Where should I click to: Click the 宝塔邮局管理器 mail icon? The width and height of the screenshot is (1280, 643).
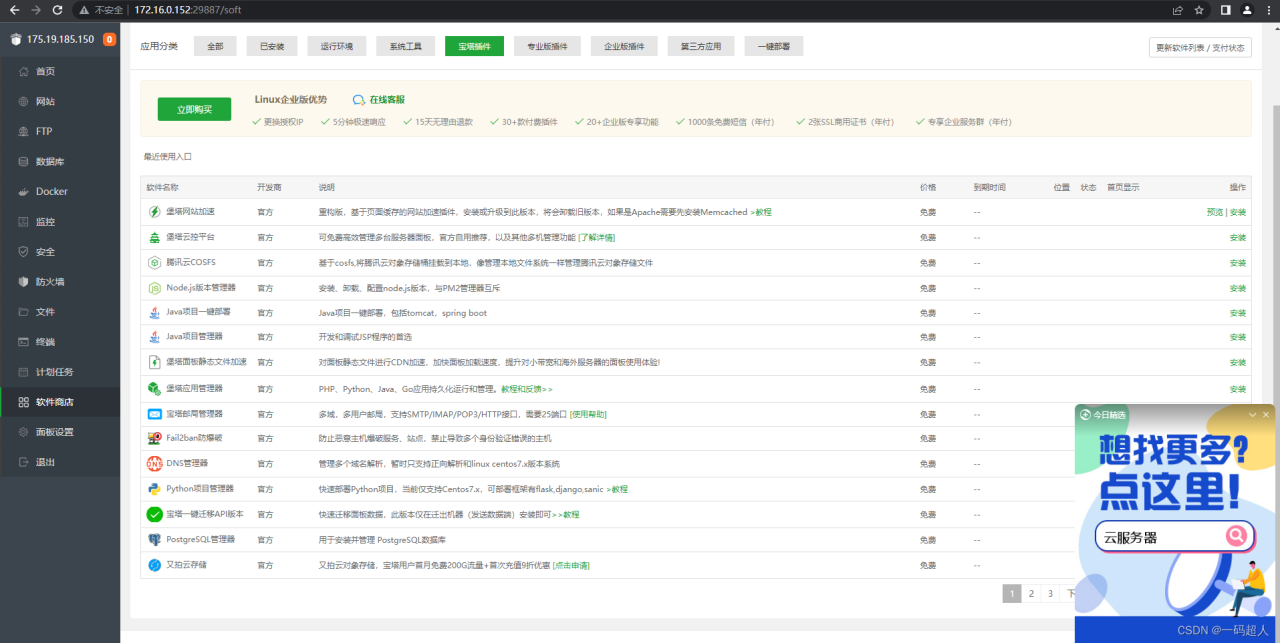(x=154, y=414)
